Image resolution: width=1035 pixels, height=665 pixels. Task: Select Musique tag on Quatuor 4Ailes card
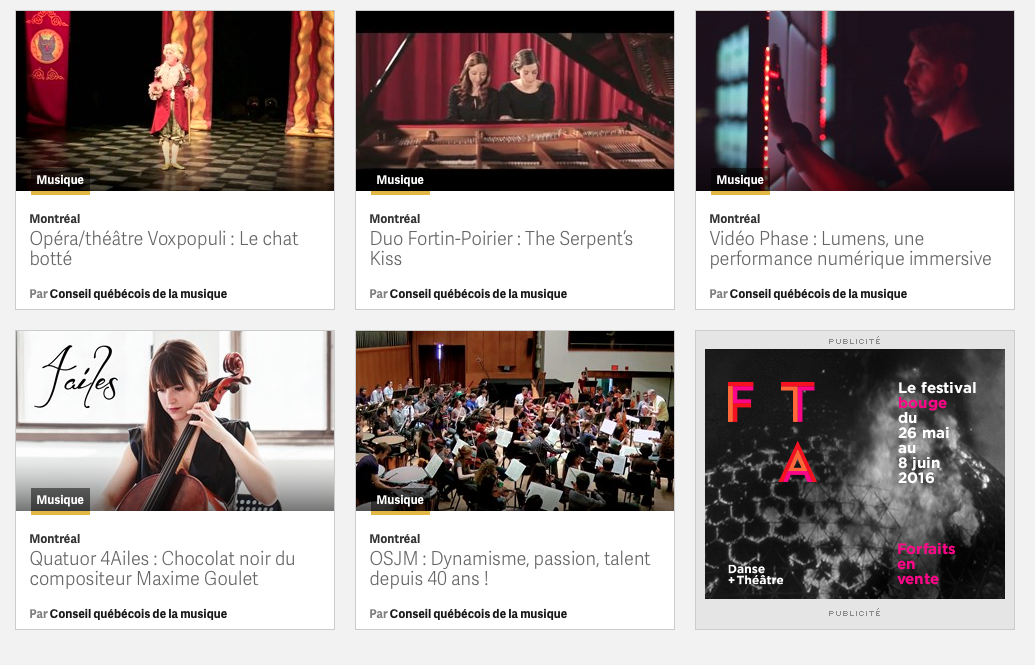[60, 500]
